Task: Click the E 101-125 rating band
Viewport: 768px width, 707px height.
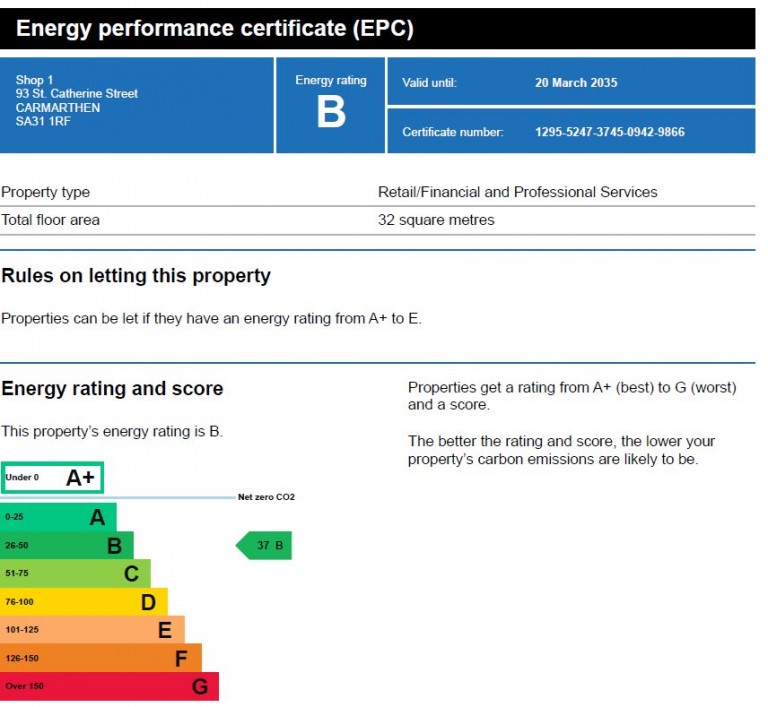Action: [x=93, y=630]
